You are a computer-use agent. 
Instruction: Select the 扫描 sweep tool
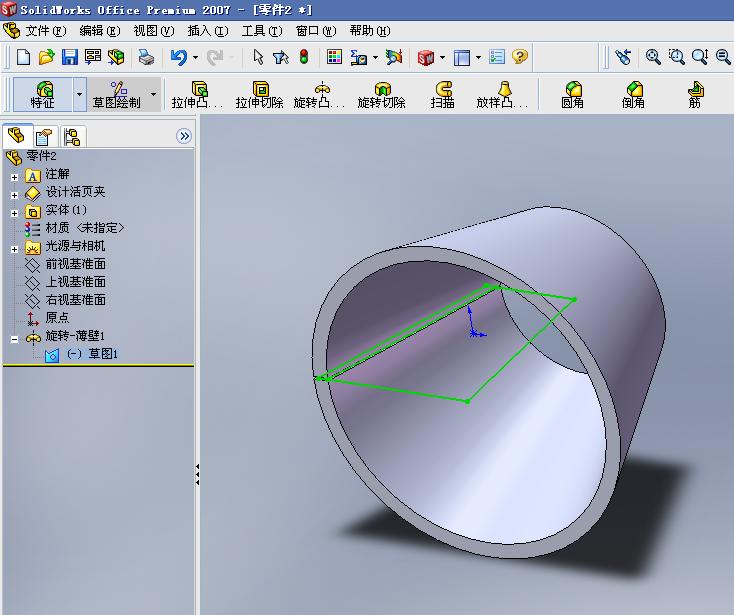coord(443,95)
